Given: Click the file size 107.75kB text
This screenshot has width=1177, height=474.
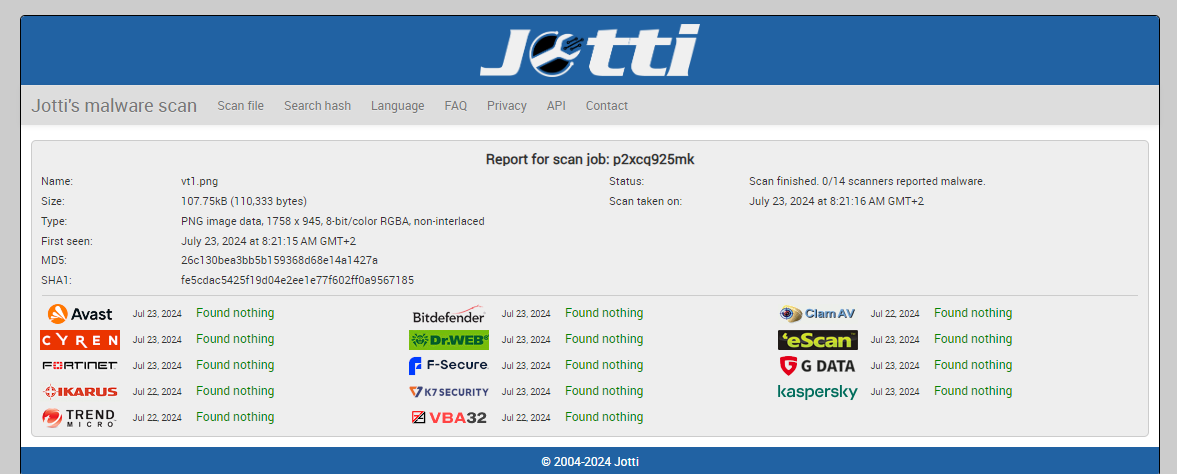Looking at the screenshot, I should pyautogui.click(x=244, y=201).
